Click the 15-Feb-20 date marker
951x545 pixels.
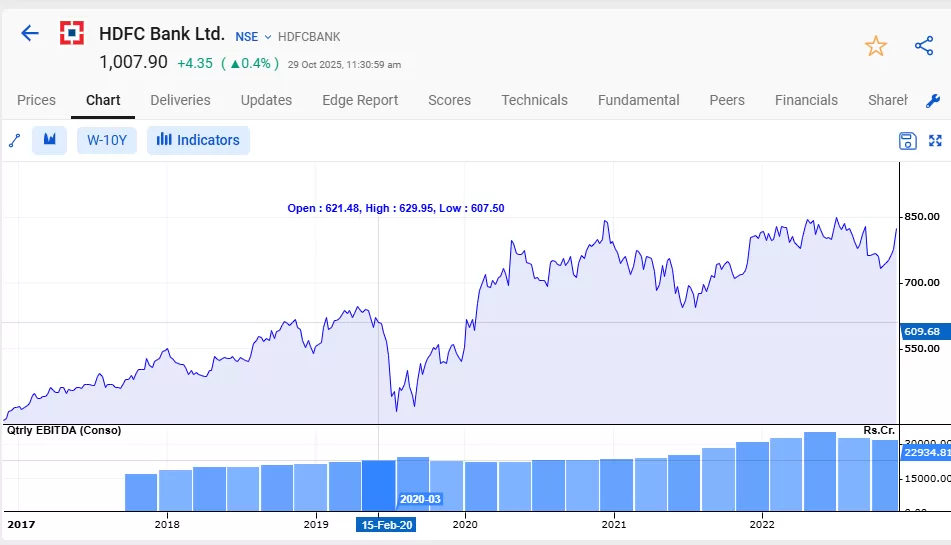click(386, 525)
